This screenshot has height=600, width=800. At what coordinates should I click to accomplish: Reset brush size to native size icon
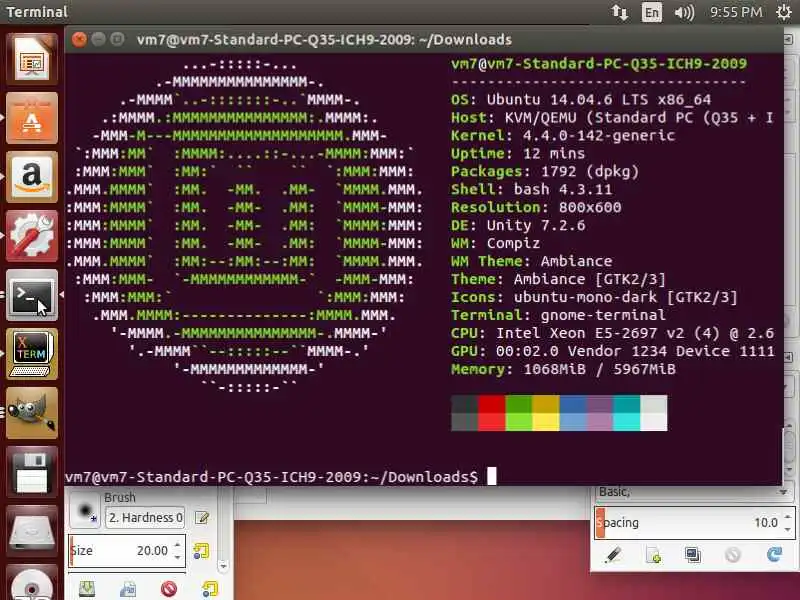click(x=201, y=551)
